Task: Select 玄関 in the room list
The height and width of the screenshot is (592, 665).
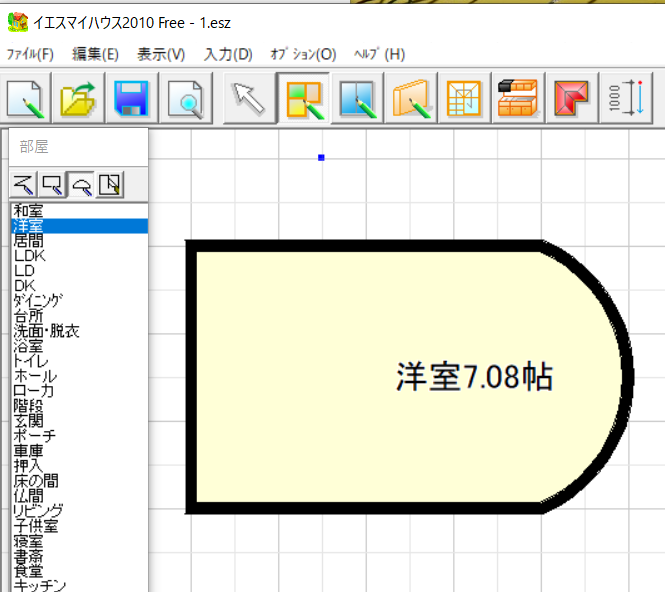Action: (79, 421)
